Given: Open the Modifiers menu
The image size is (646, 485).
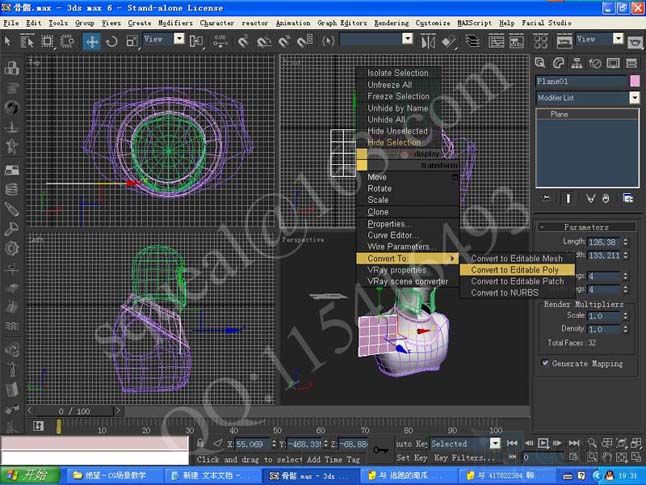Looking at the screenshot, I should tap(175, 23).
